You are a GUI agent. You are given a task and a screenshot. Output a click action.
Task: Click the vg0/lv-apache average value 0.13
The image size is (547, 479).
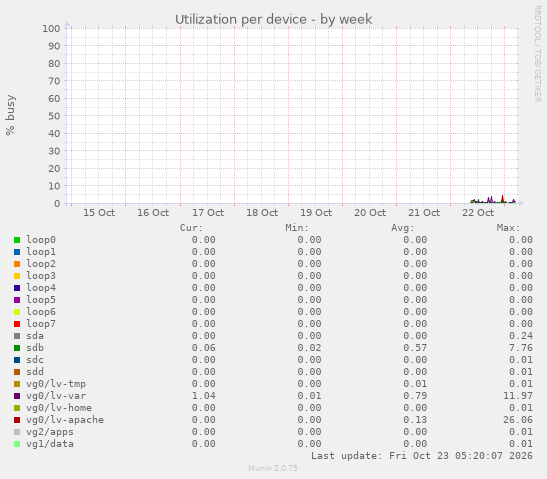(x=415, y=420)
